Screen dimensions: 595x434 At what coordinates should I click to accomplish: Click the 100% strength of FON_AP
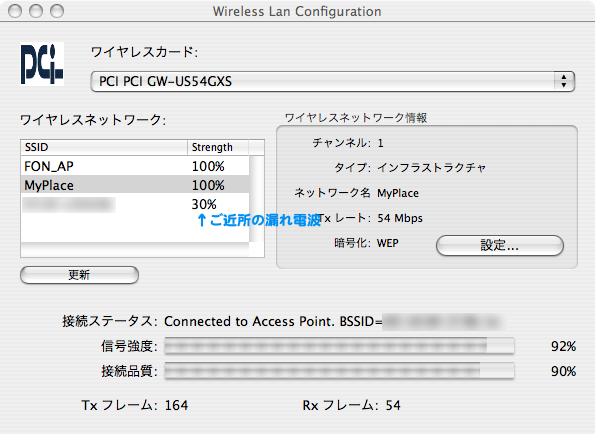pos(208,166)
